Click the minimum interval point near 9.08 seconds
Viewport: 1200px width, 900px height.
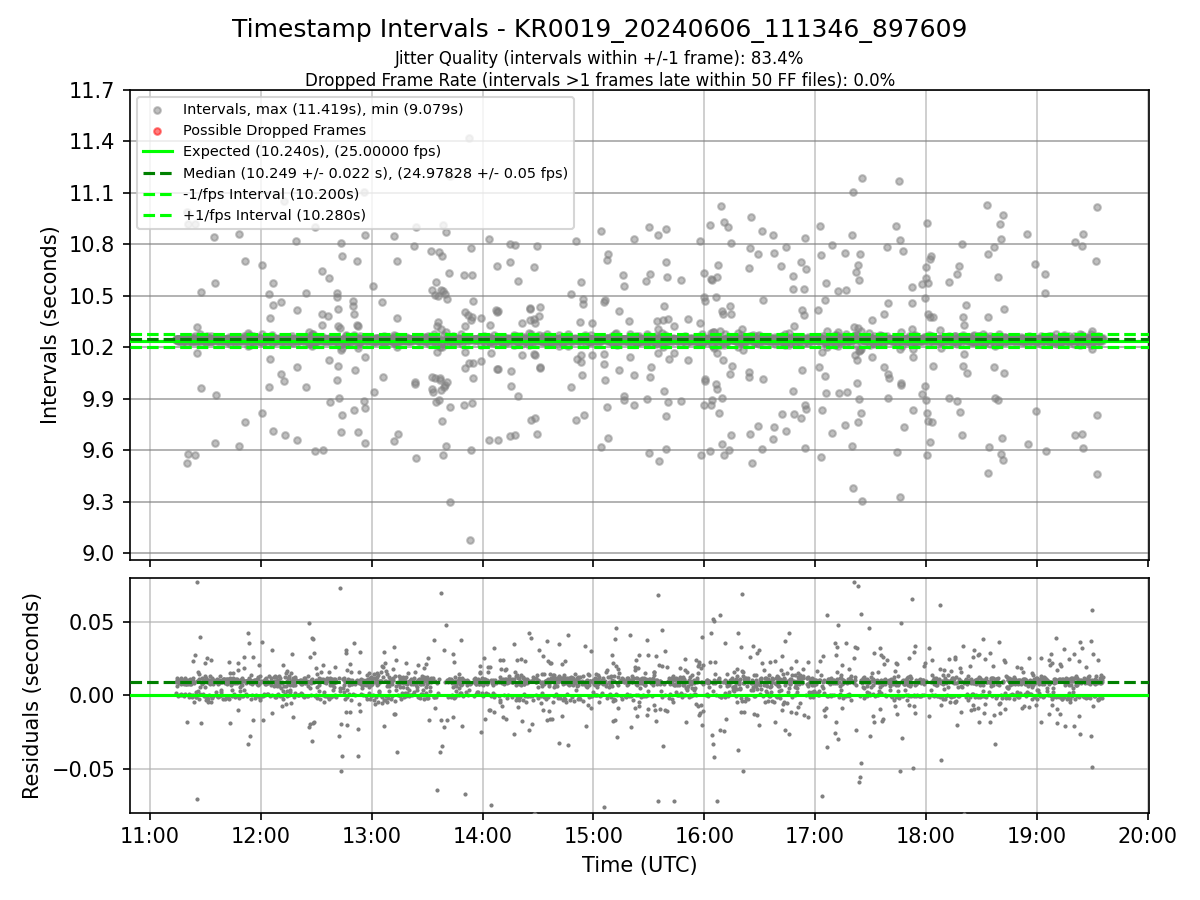470,540
